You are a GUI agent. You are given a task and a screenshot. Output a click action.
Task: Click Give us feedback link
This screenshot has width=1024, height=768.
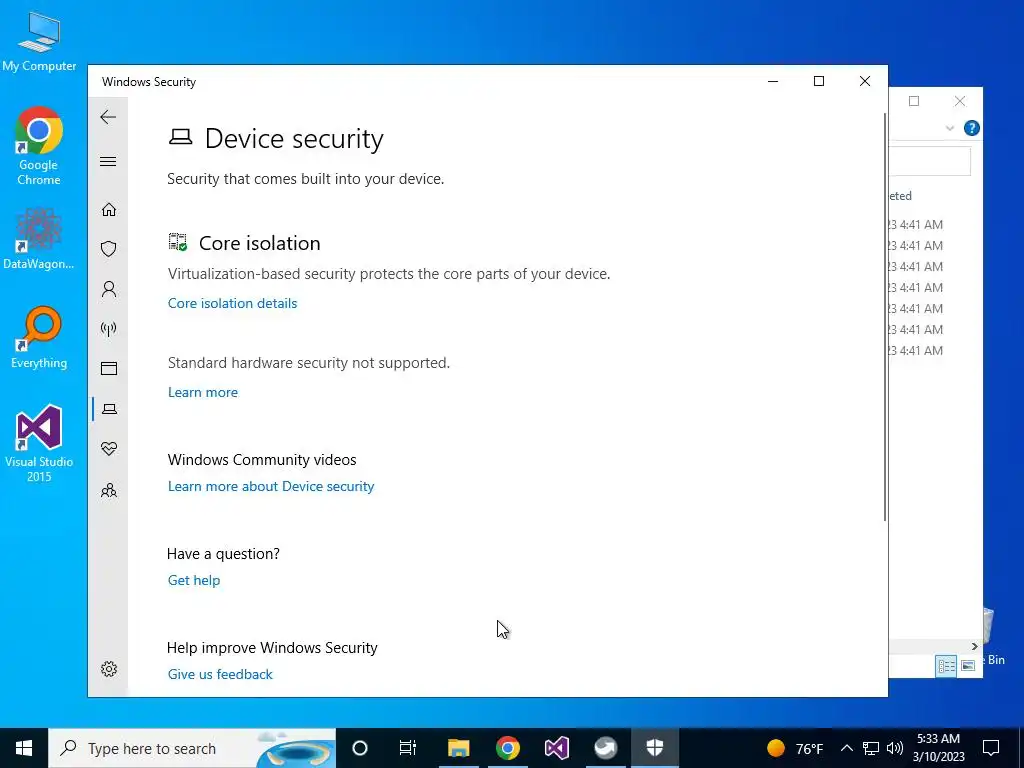tap(220, 674)
